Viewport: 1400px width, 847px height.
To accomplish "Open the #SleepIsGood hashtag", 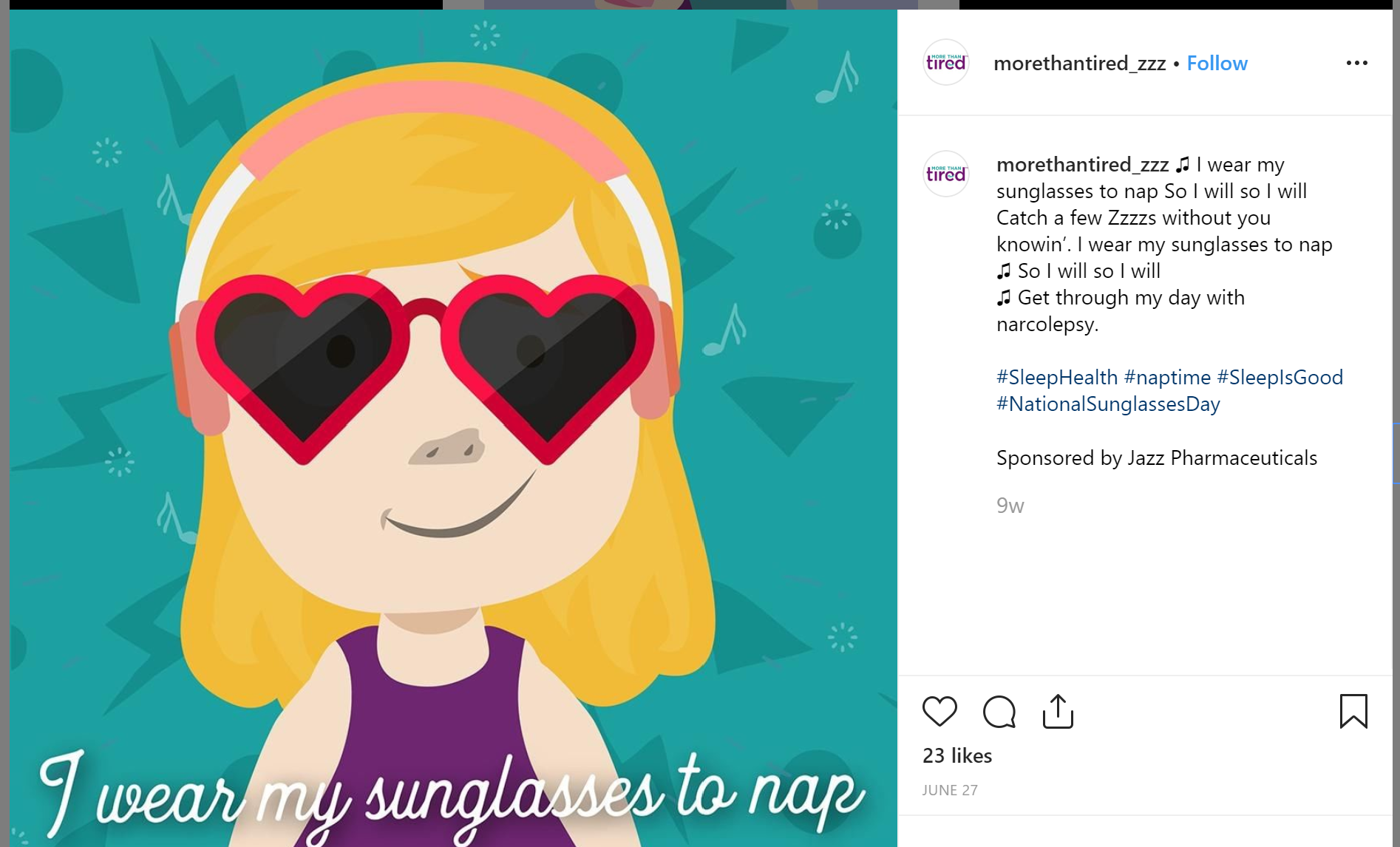I will [1280, 378].
